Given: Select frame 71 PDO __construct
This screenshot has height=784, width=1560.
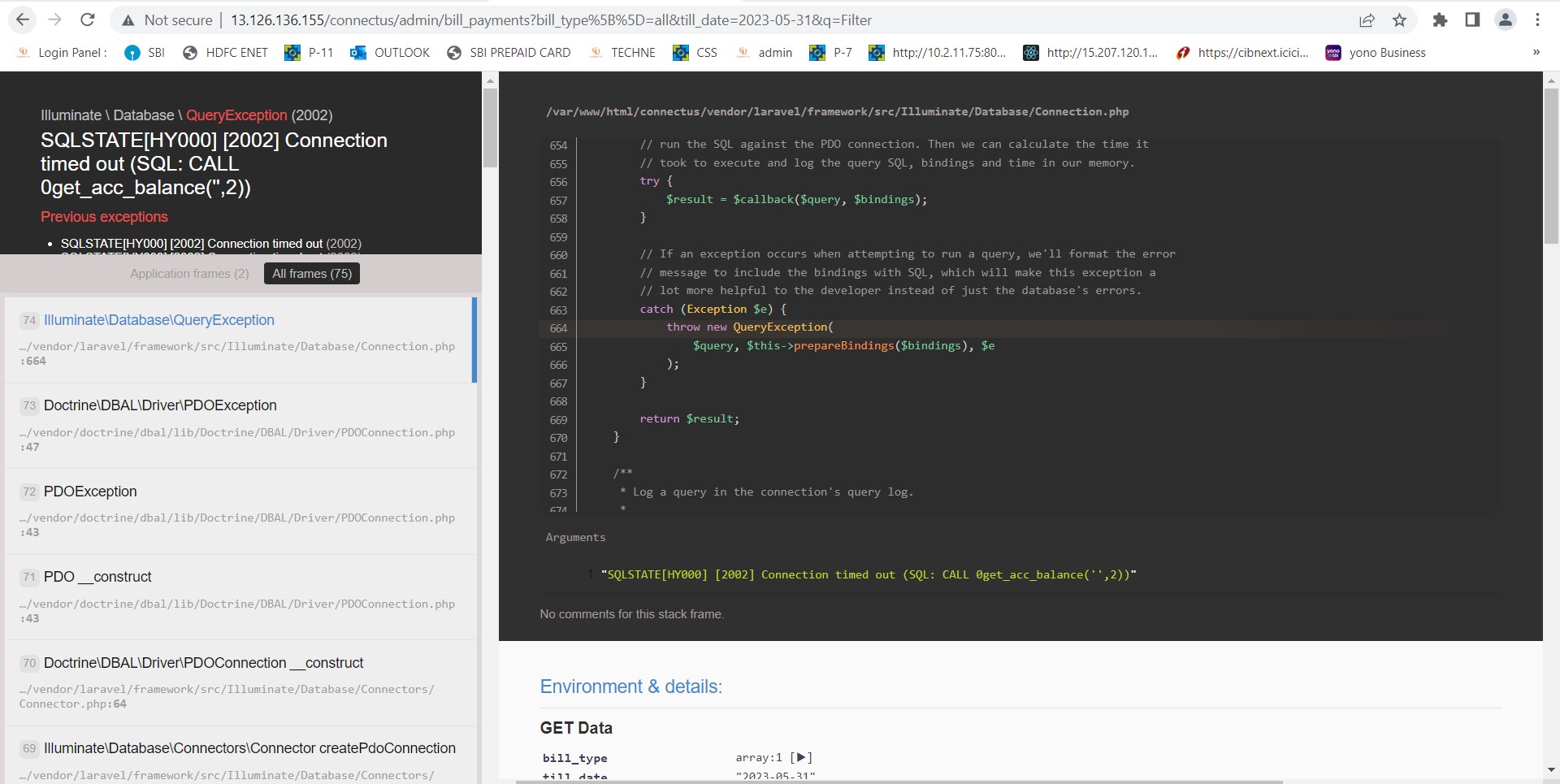Looking at the screenshot, I should (240, 597).
